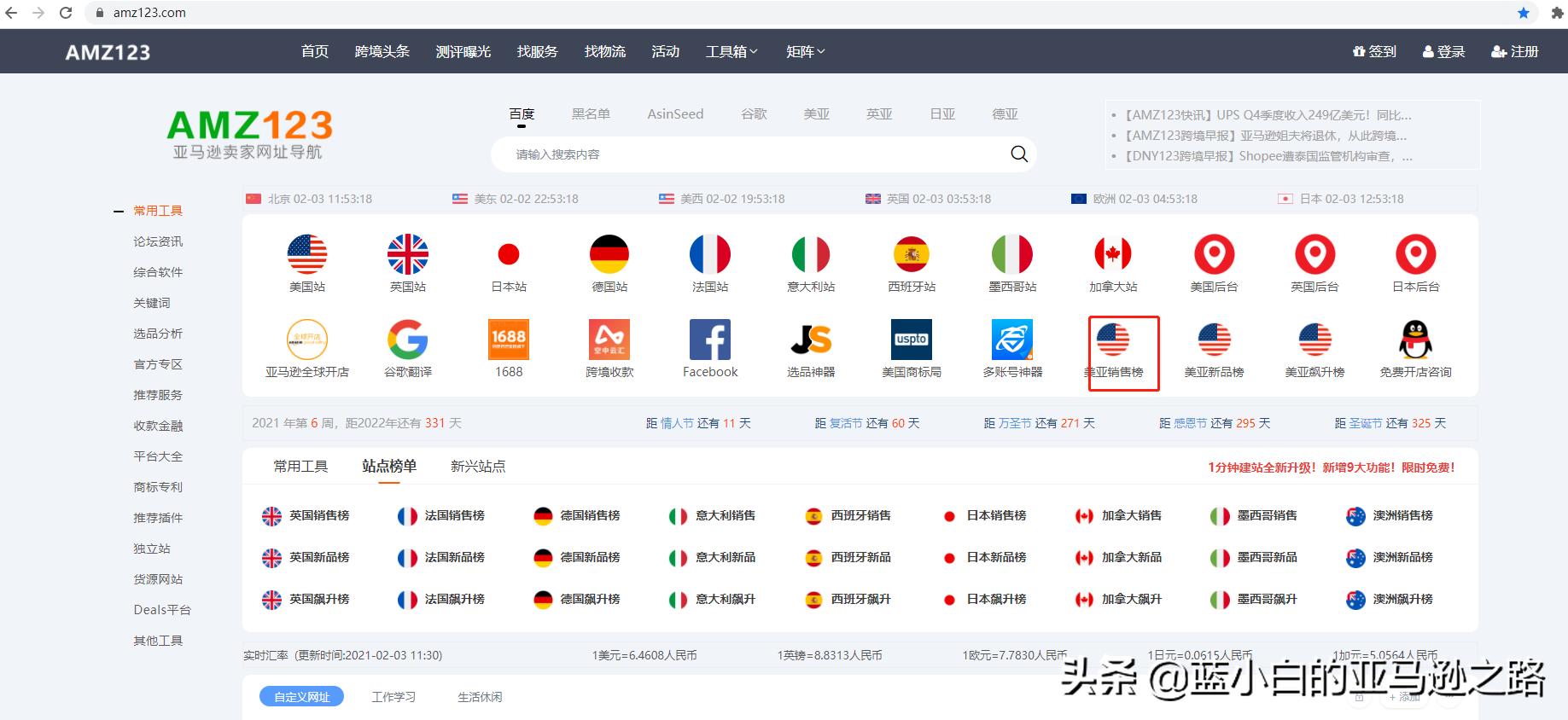Expand the 矩阵 dropdown menu

[806, 51]
